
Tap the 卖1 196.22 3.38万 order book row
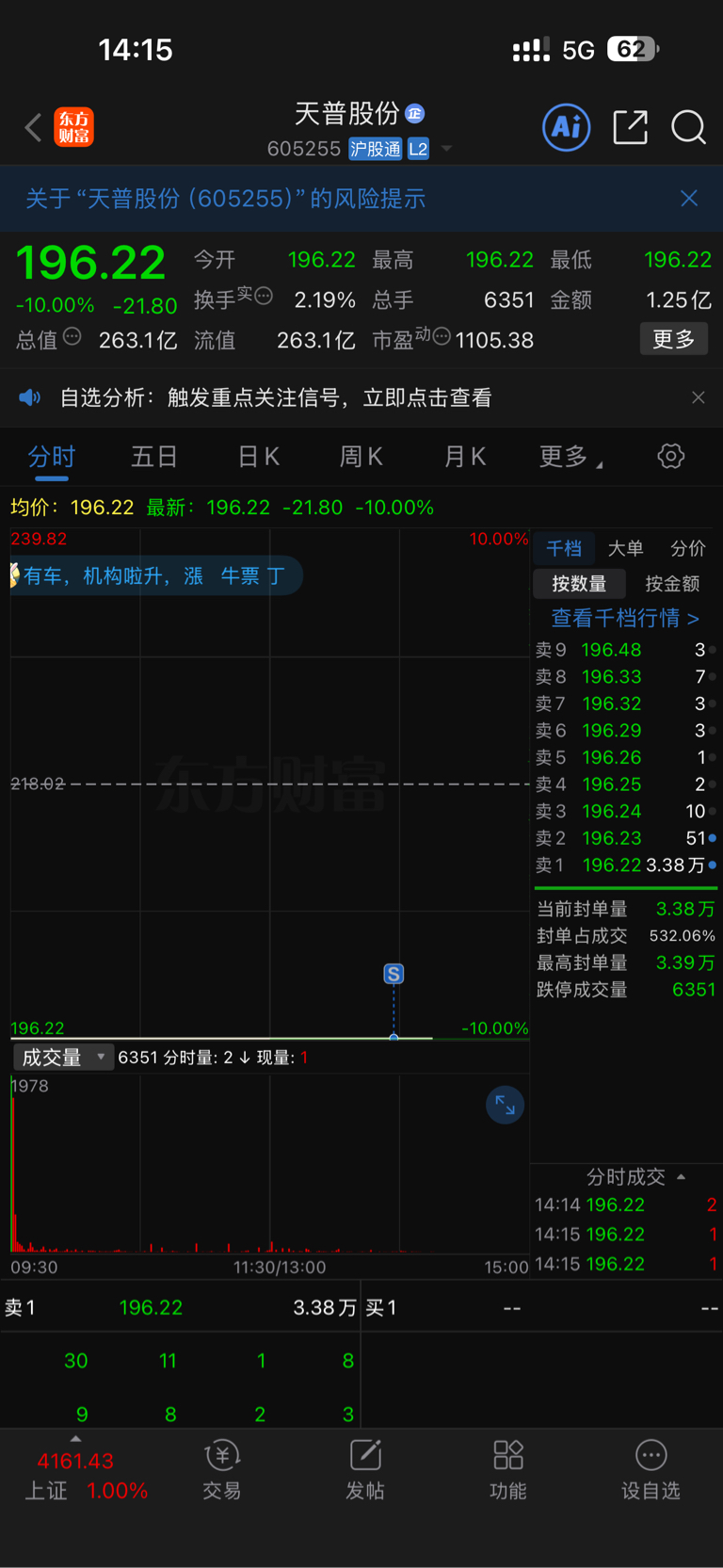point(625,865)
